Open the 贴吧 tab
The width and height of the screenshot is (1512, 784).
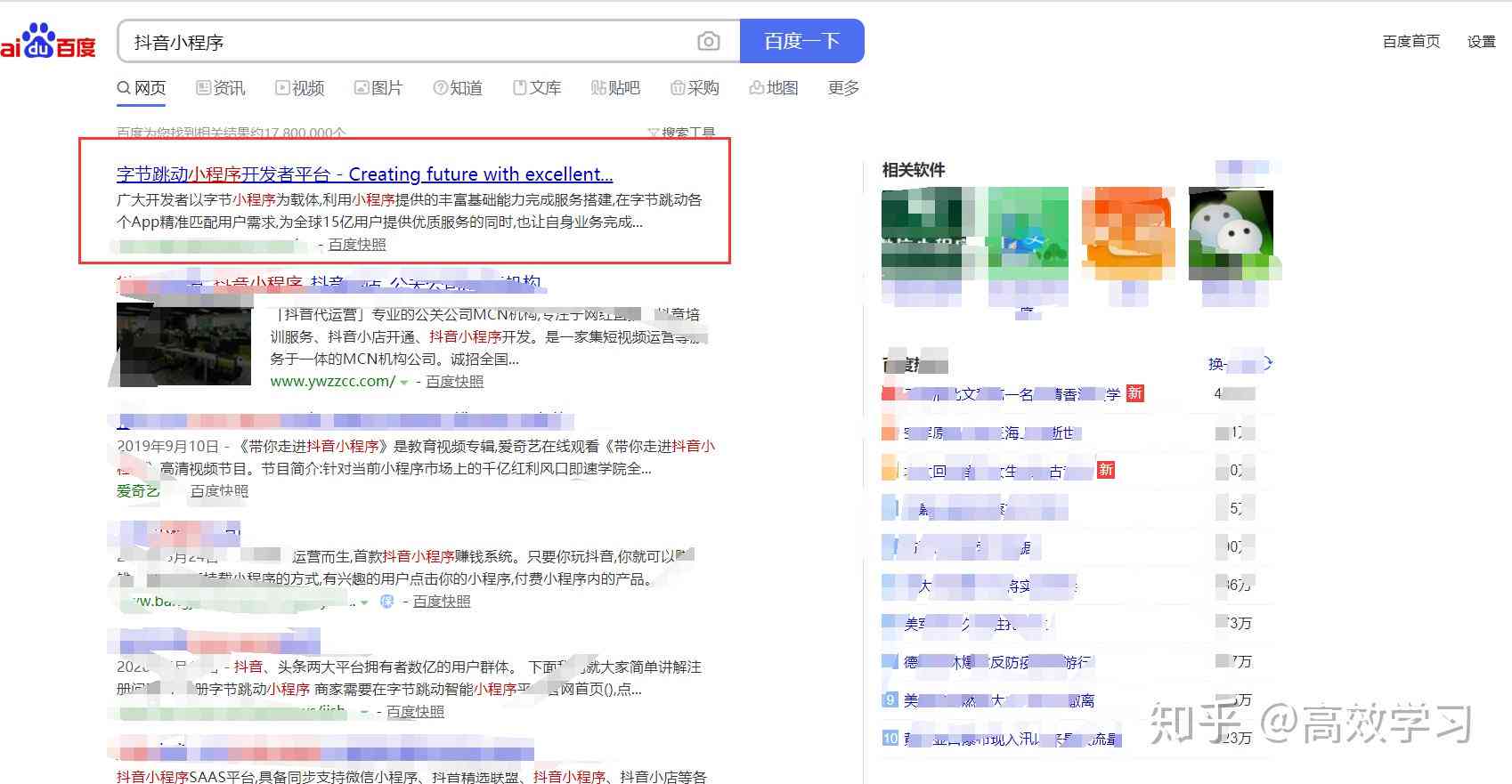point(616,87)
